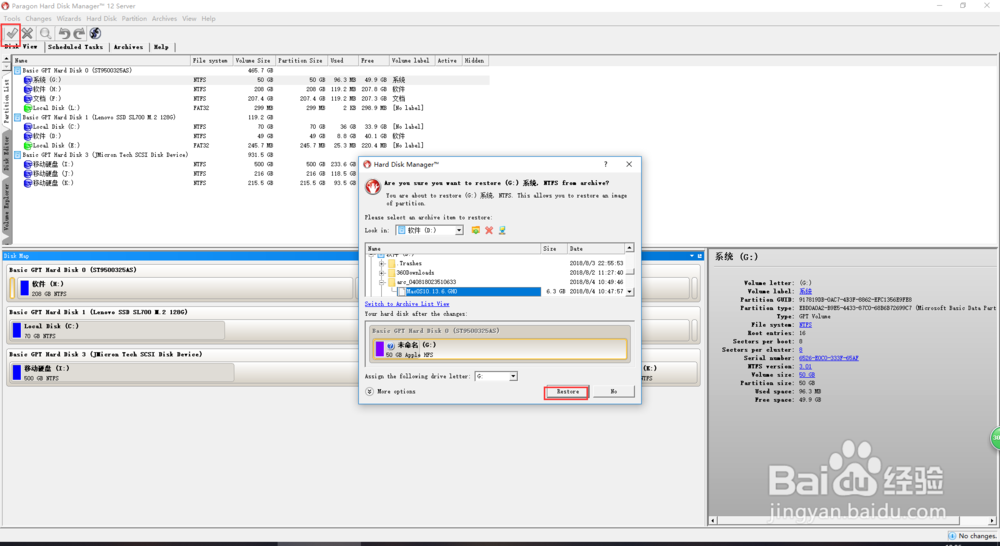Sort by the File system column header
The height and width of the screenshot is (546, 1000).
pos(211,61)
